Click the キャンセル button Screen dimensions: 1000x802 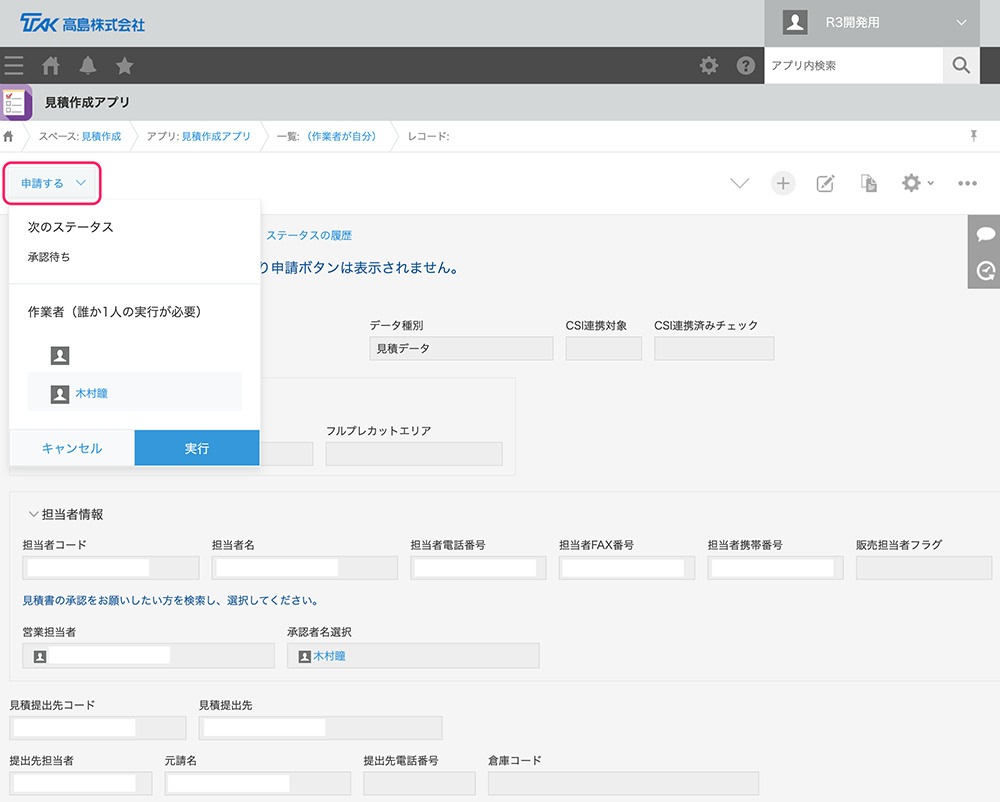tap(72, 448)
